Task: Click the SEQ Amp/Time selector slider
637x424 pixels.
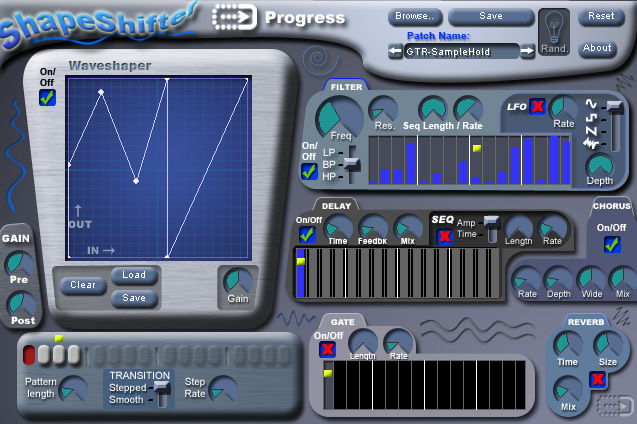Action: 492,229
